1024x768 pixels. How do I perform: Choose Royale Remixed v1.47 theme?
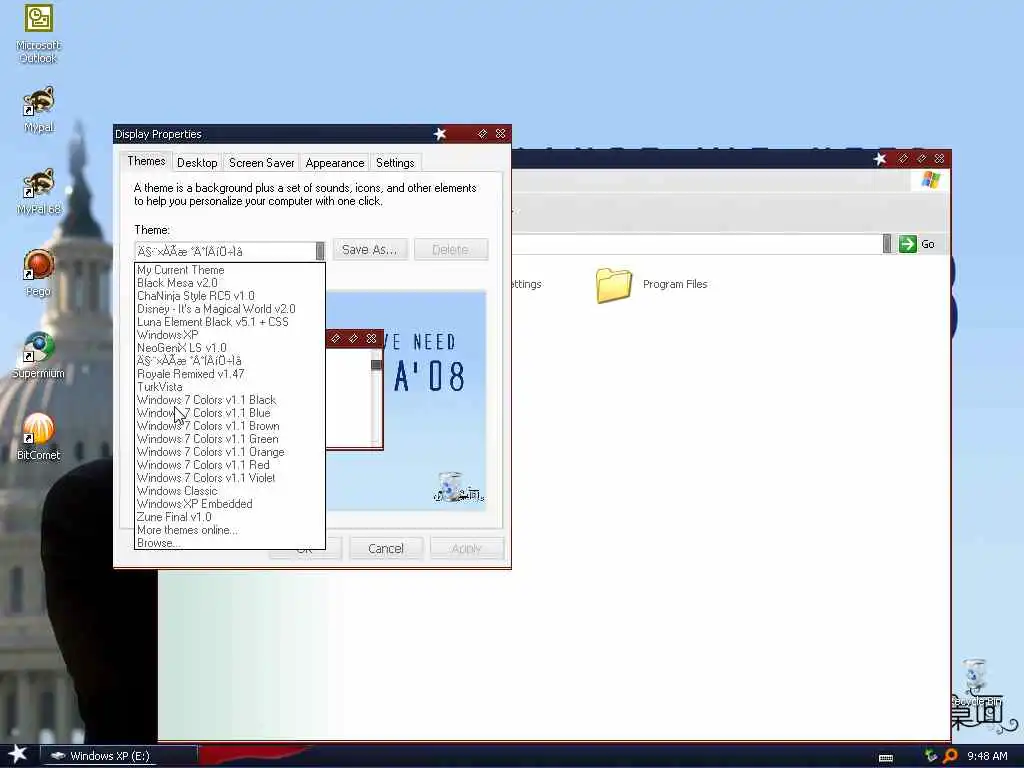(x=229, y=374)
